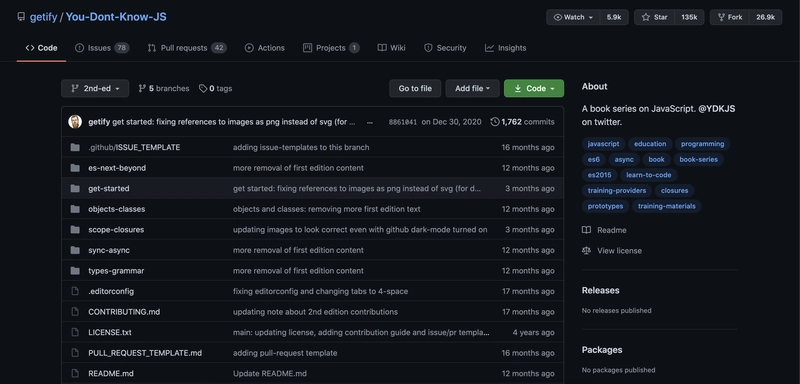Click the Go to file button

pyautogui.click(x=415, y=88)
